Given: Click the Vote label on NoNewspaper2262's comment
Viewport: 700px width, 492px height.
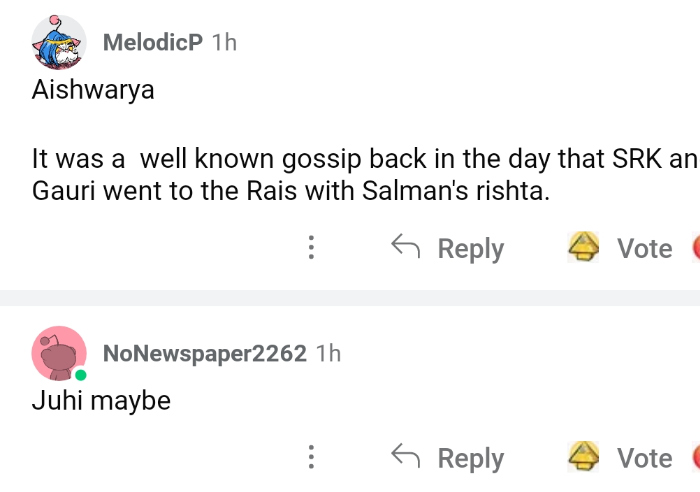Looking at the screenshot, I should [644, 458].
